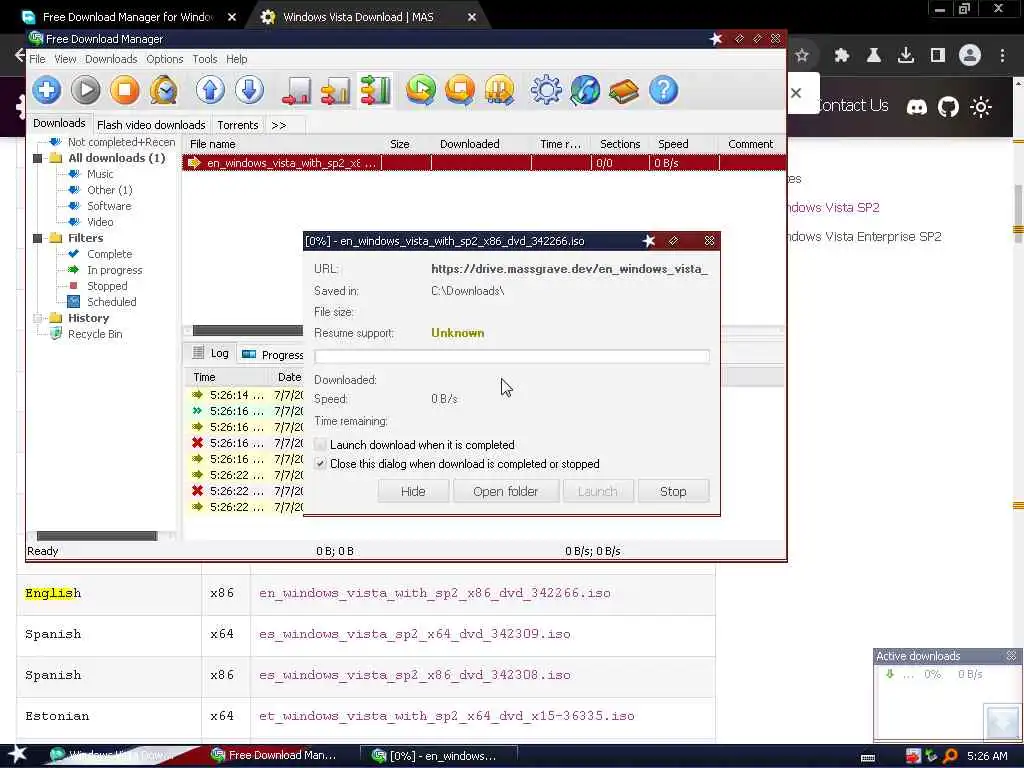Select heavy traffic usage mode
1024x768 pixels.
(x=375, y=89)
